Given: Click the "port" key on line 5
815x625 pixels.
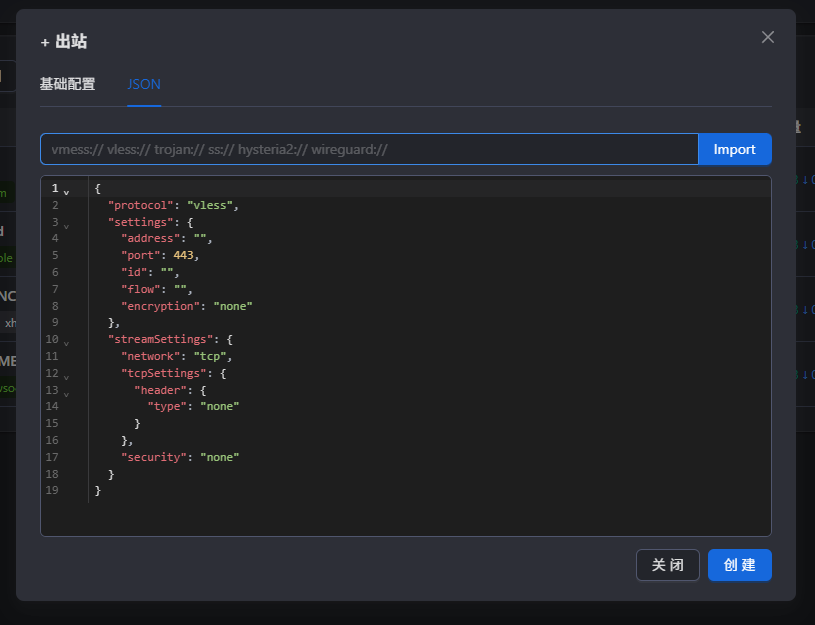Looking at the screenshot, I should [140, 255].
